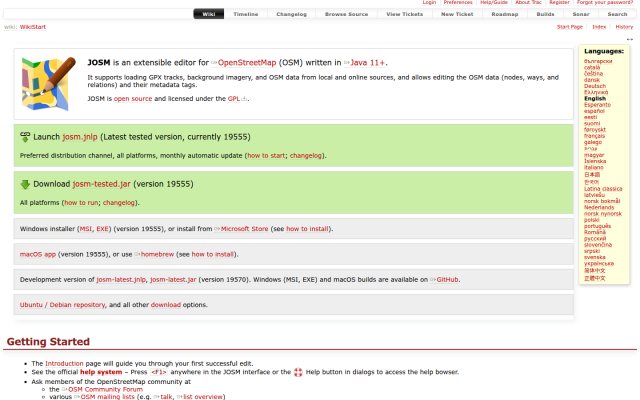
Task: Open the Introduction page link
Action: (x=64, y=363)
